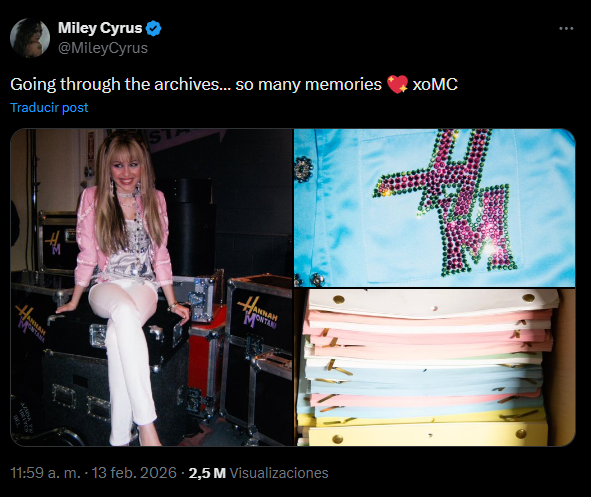Click the sparkling heart emoji
591x497 pixels.
click(x=397, y=84)
